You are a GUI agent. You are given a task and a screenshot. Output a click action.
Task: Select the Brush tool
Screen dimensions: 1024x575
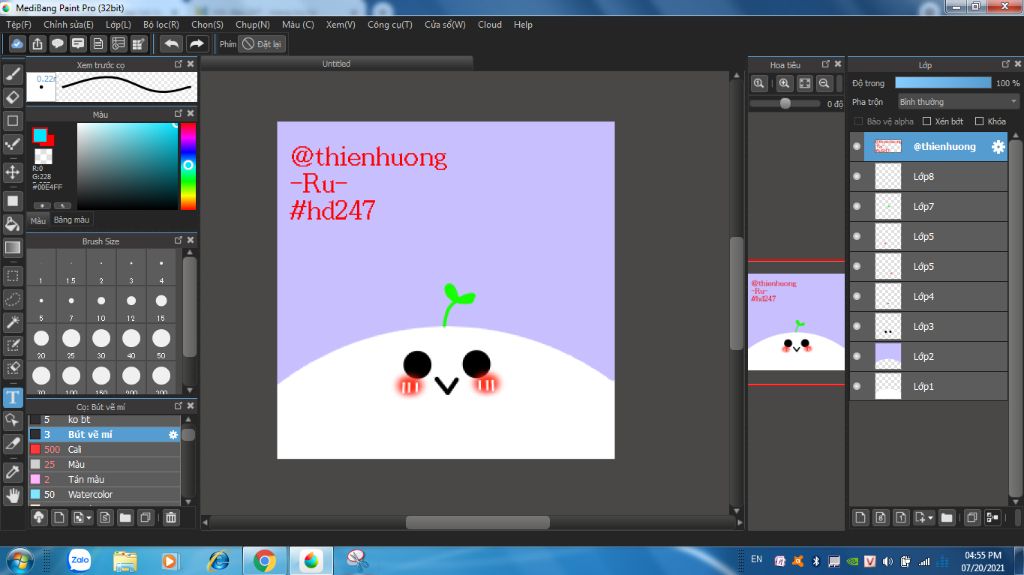tap(12, 74)
